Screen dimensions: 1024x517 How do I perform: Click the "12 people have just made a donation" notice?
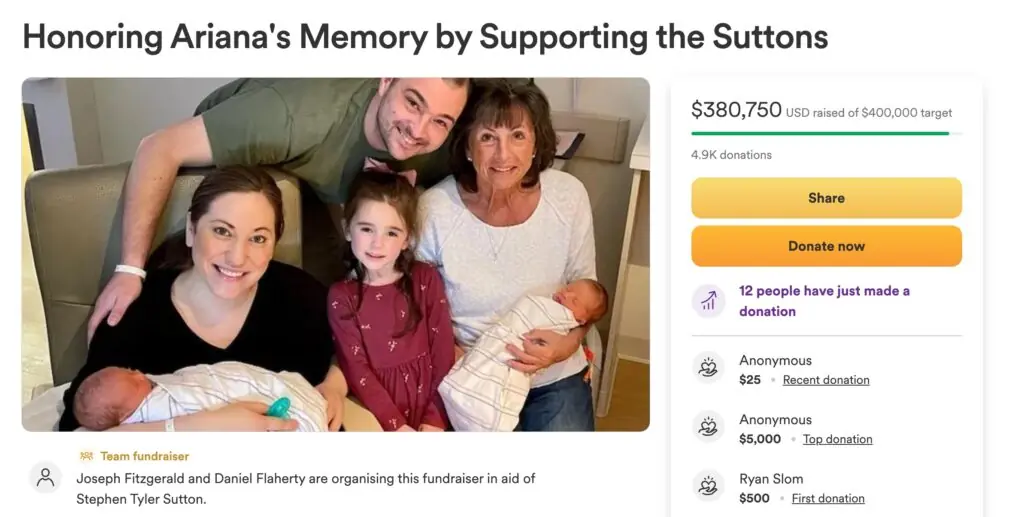[824, 301]
